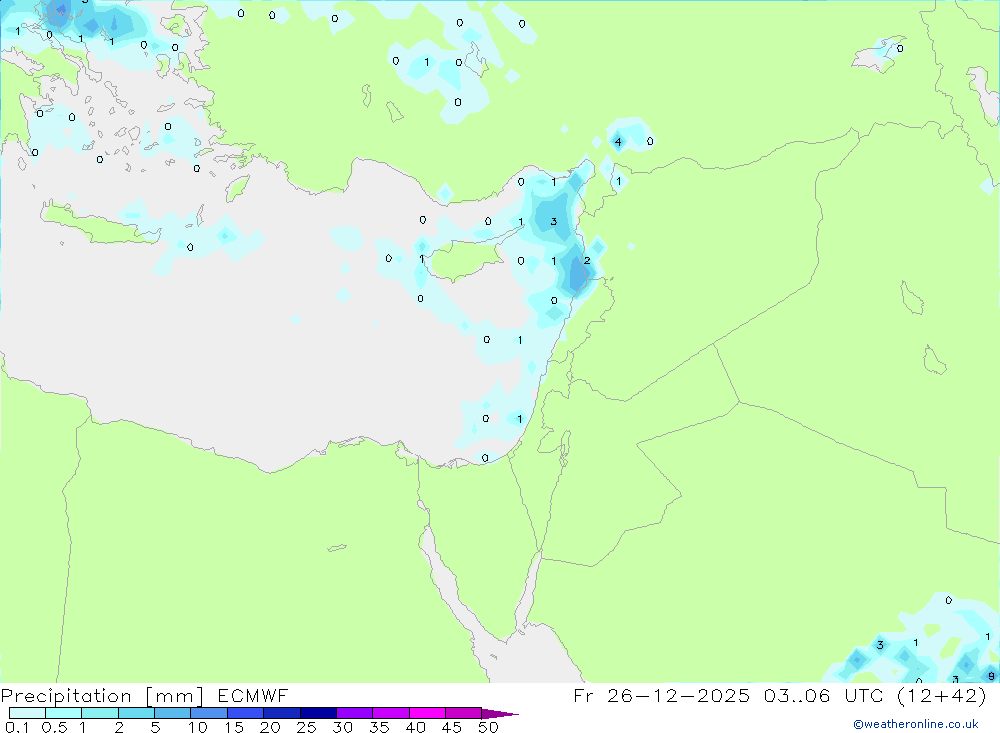Click legend scale label 30
This screenshot has width=1000, height=733.
click(343, 727)
